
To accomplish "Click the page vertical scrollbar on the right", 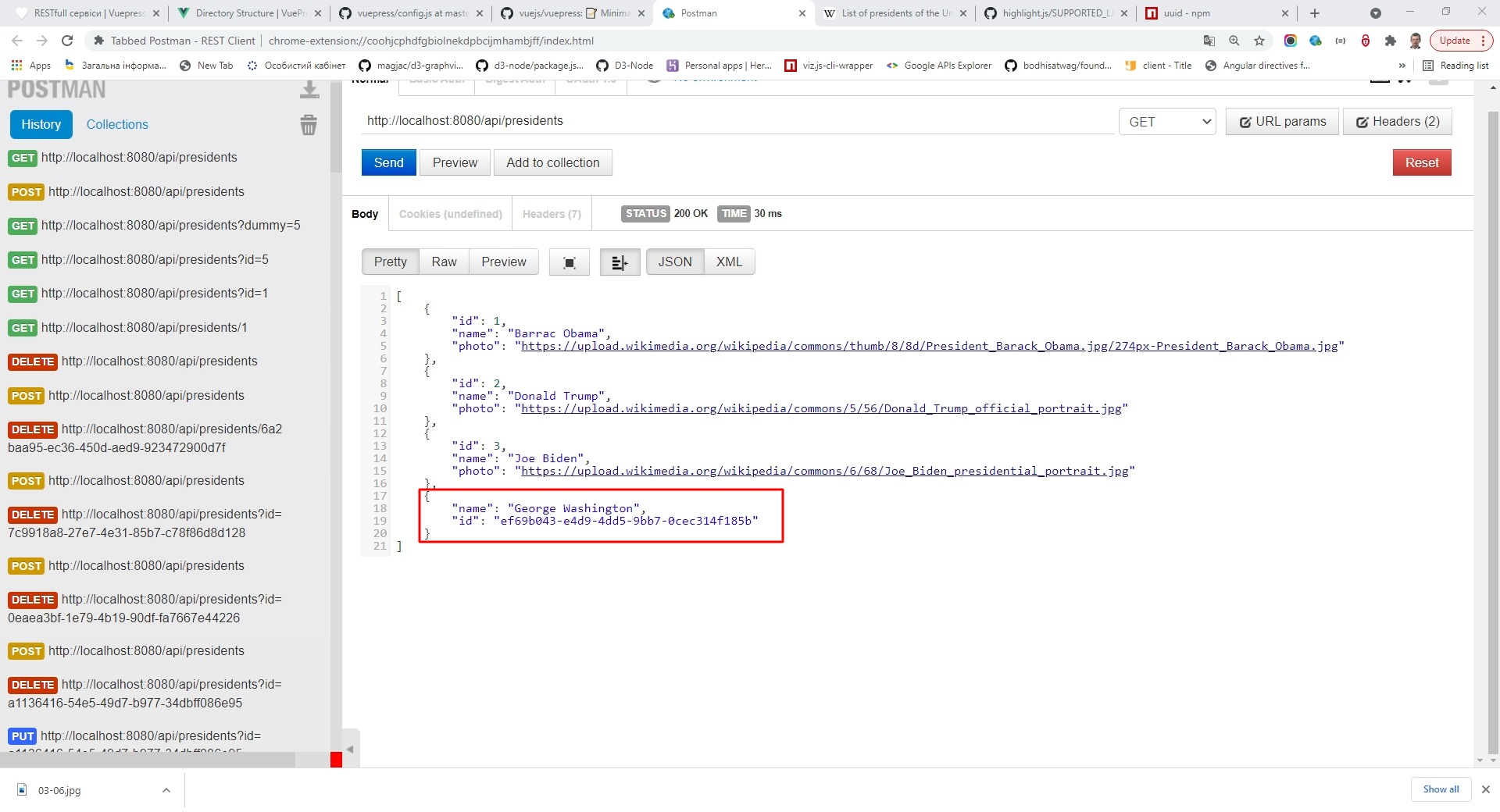I will [1493, 422].
